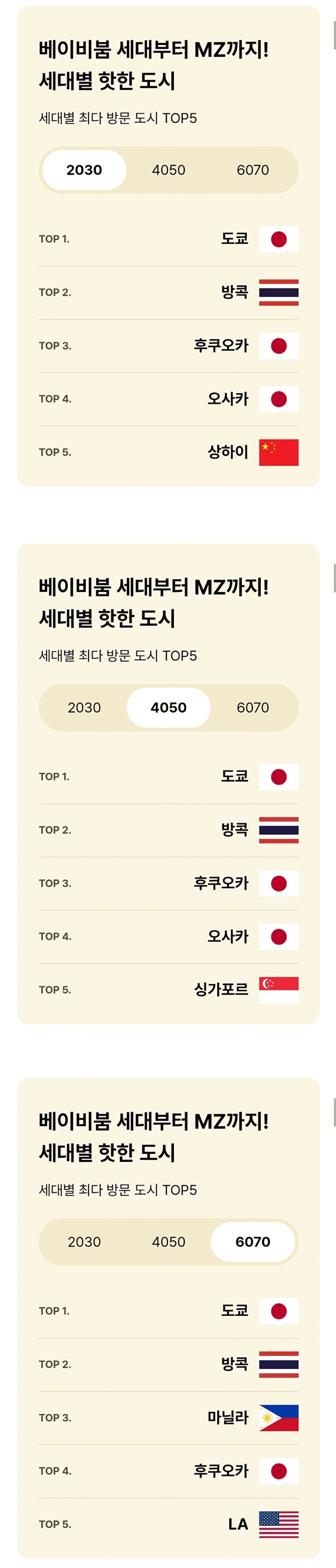Click 후쿠오카 listed under 마닐라

(x=221, y=1471)
